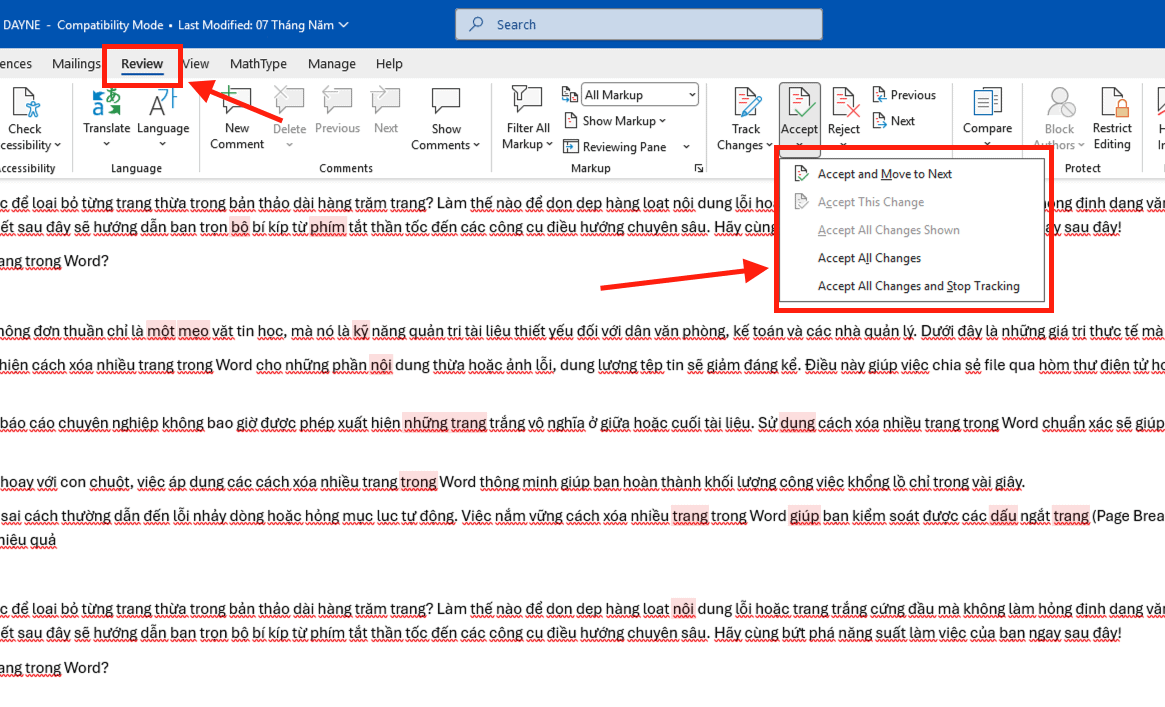Viewport: 1165px width, 707px height.
Task: Toggle the Reviewing Pane
Action: click(x=626, y=147)
